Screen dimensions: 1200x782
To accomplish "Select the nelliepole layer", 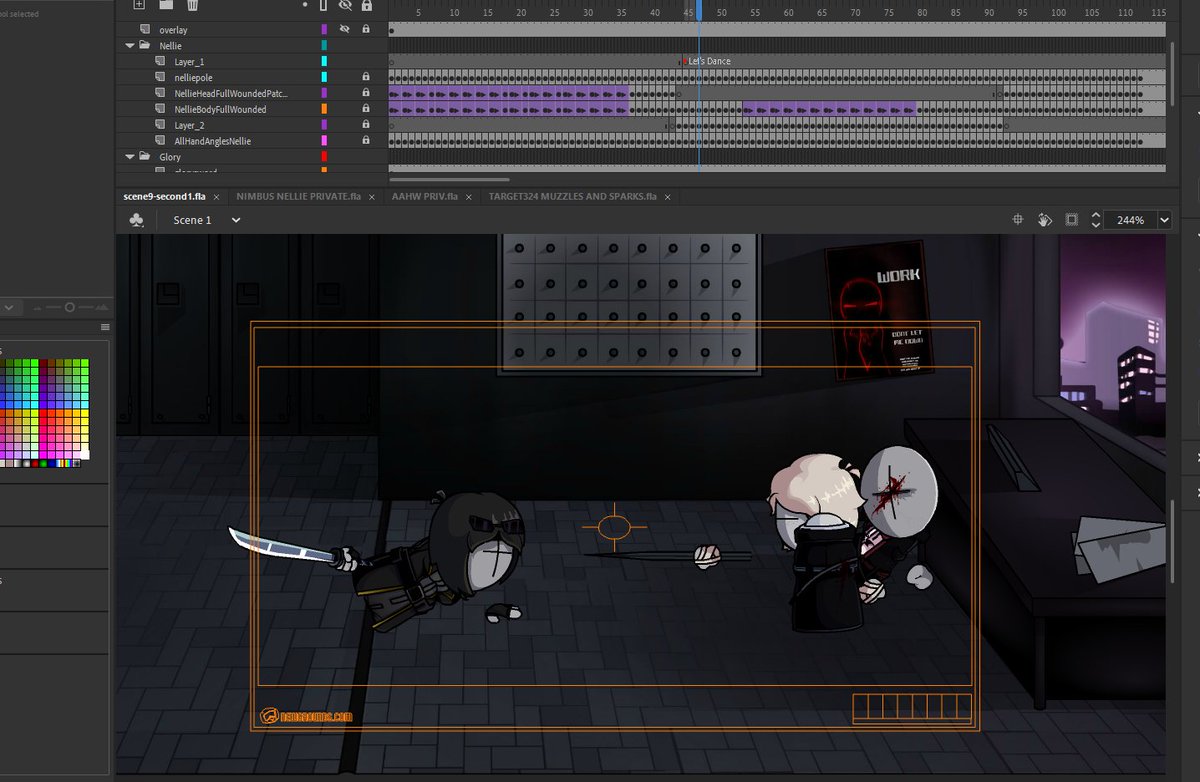I will (193, 77).
